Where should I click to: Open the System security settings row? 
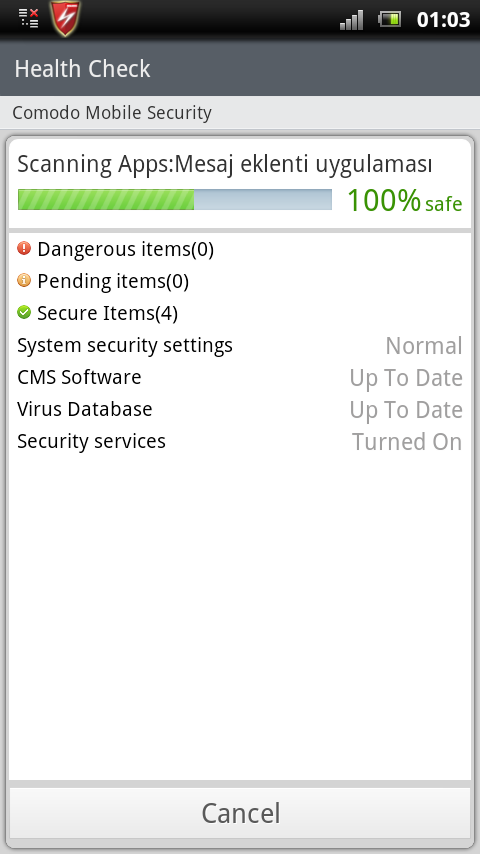pos(240,345)
